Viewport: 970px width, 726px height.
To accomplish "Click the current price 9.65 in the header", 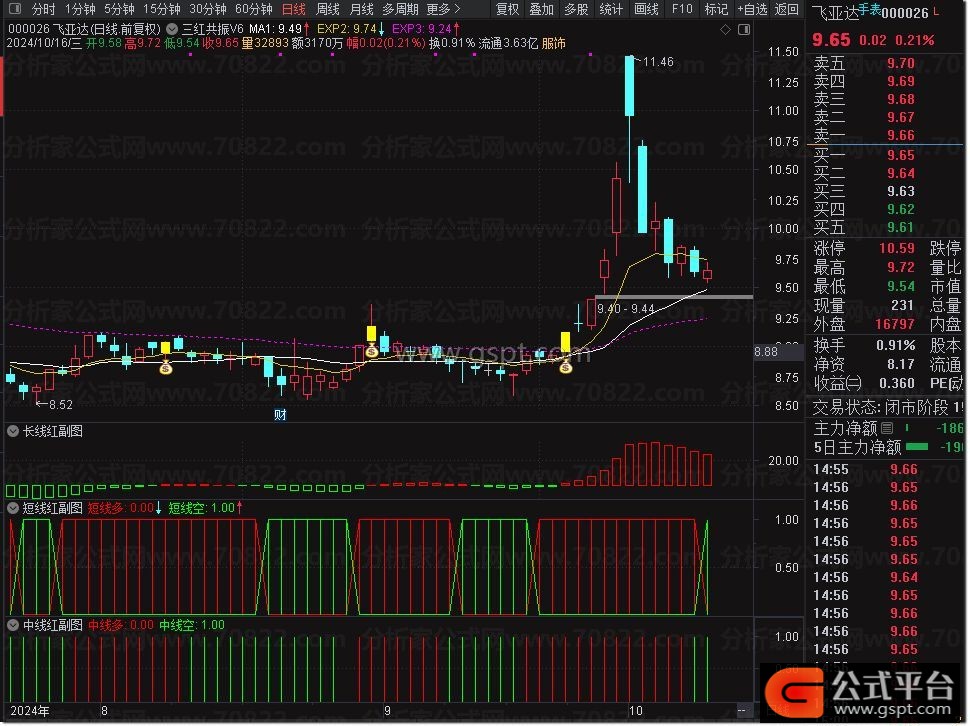I will (831, 40).
